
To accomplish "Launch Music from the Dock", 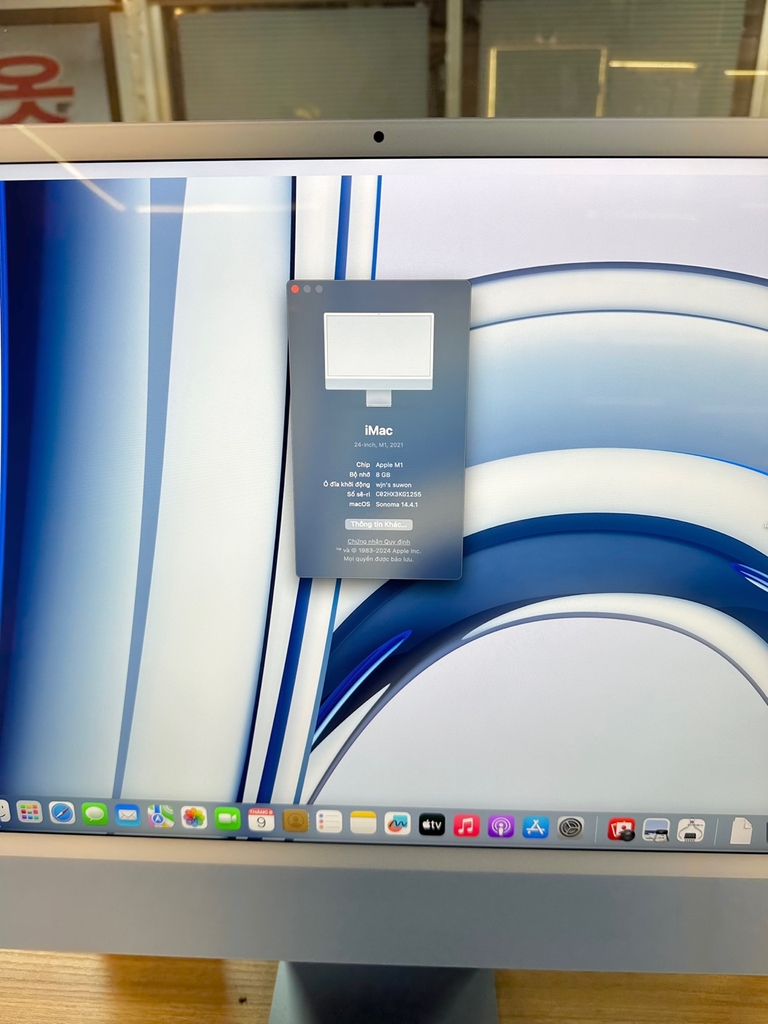I will 466,825.
